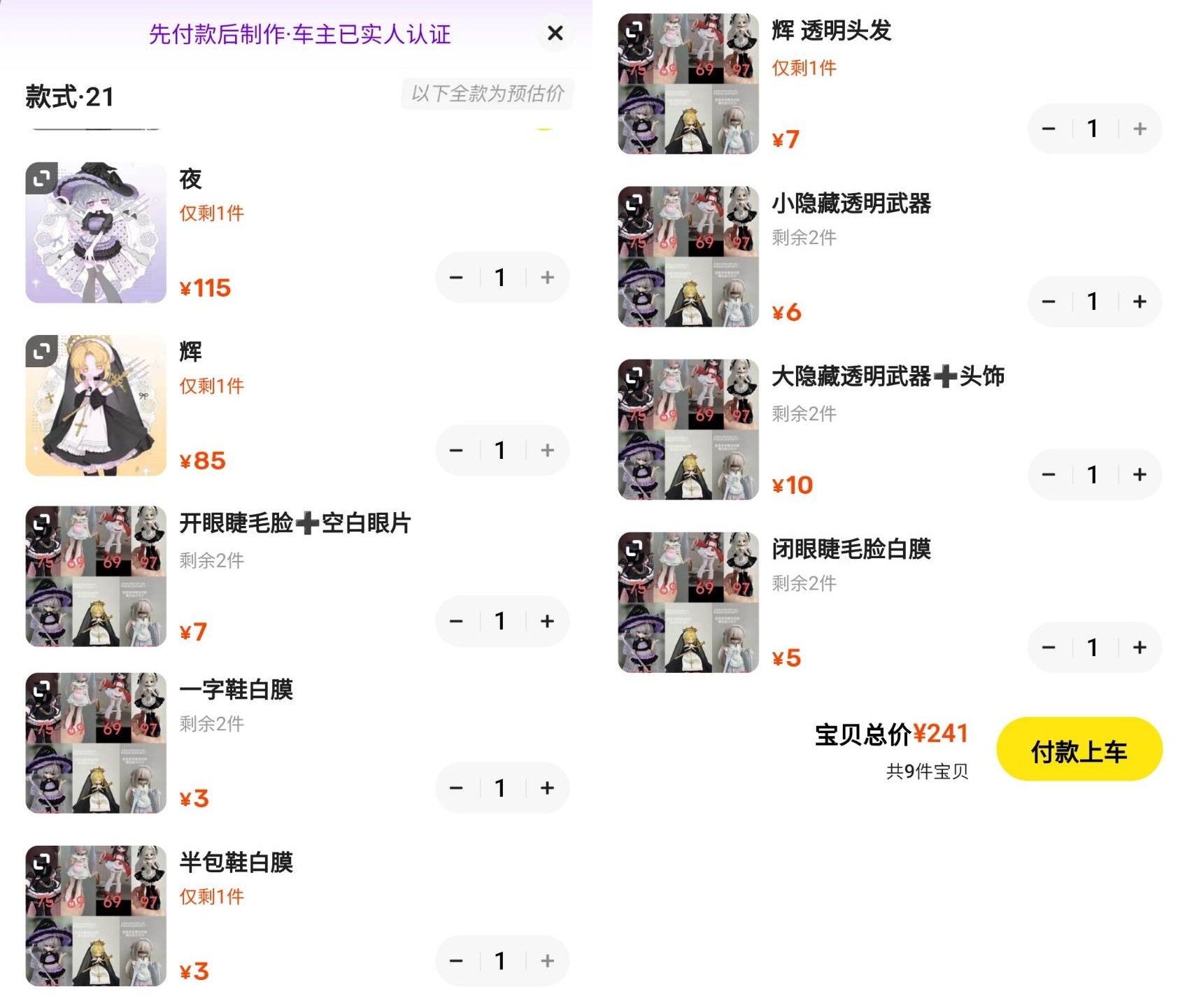Increase quantity of 小隐藏透明武器
Image resolution: width=1185 pixels, height=1008 pixels.
[1140, 301]
